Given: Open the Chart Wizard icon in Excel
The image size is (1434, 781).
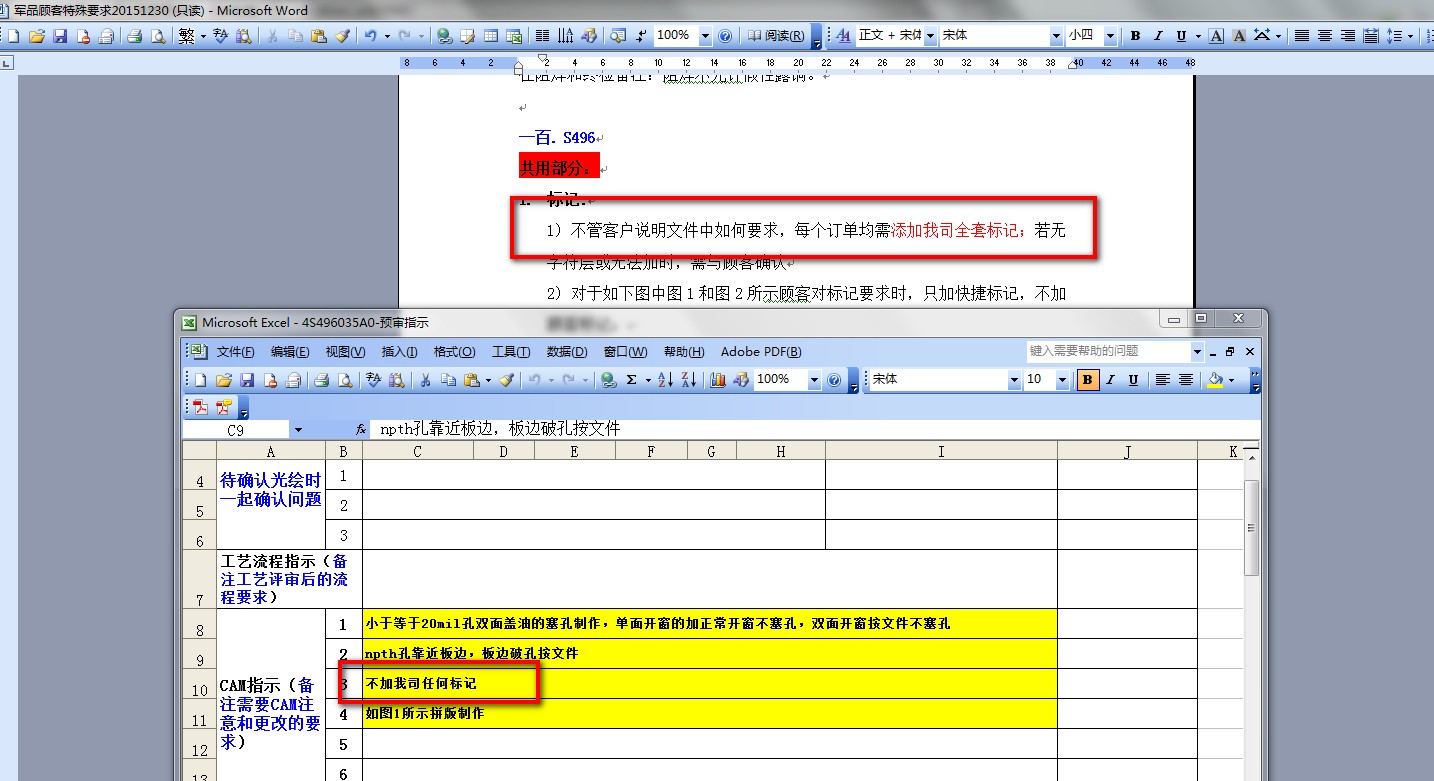Looking at the screenshot, I should [x=717, y=380].
